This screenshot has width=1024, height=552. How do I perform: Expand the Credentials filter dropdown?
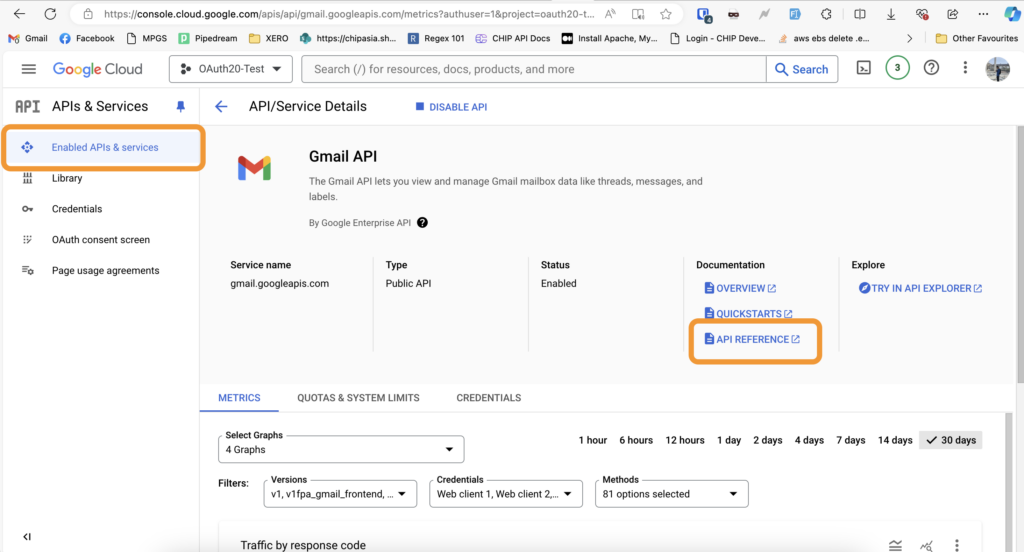click(505, 494)
